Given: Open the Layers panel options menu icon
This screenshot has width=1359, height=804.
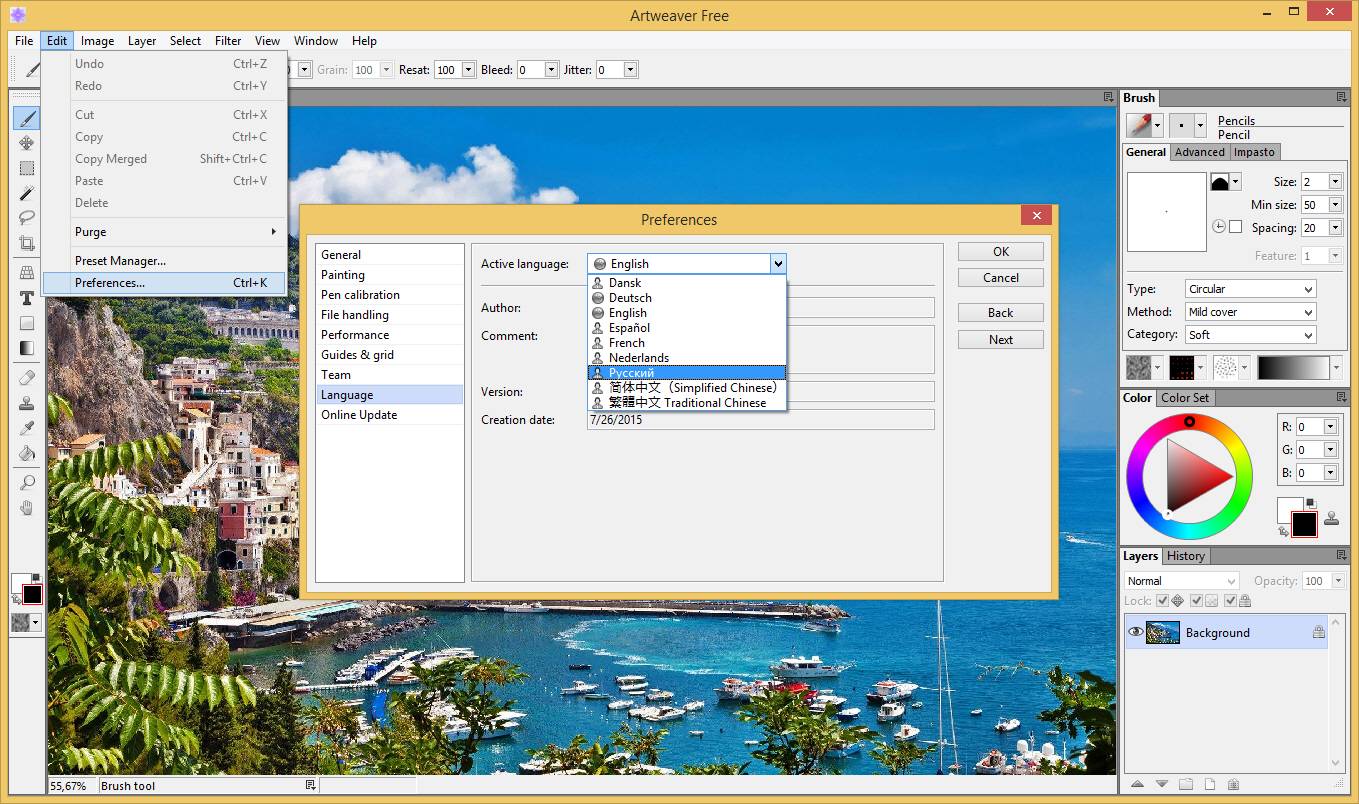Looking at the screenshot, I should pyautogui.click(x=1341, y=555).
